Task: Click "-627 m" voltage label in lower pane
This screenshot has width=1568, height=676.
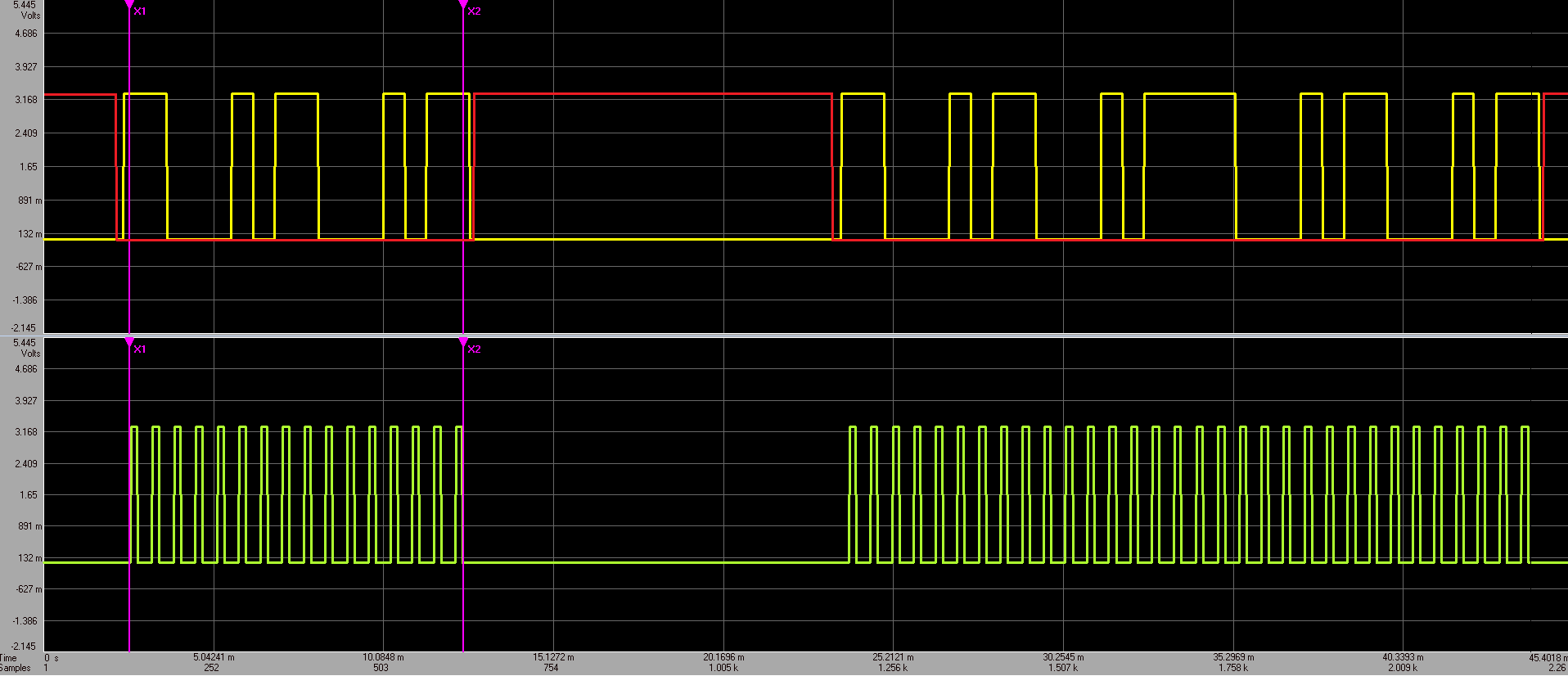Action: (29, 589)
